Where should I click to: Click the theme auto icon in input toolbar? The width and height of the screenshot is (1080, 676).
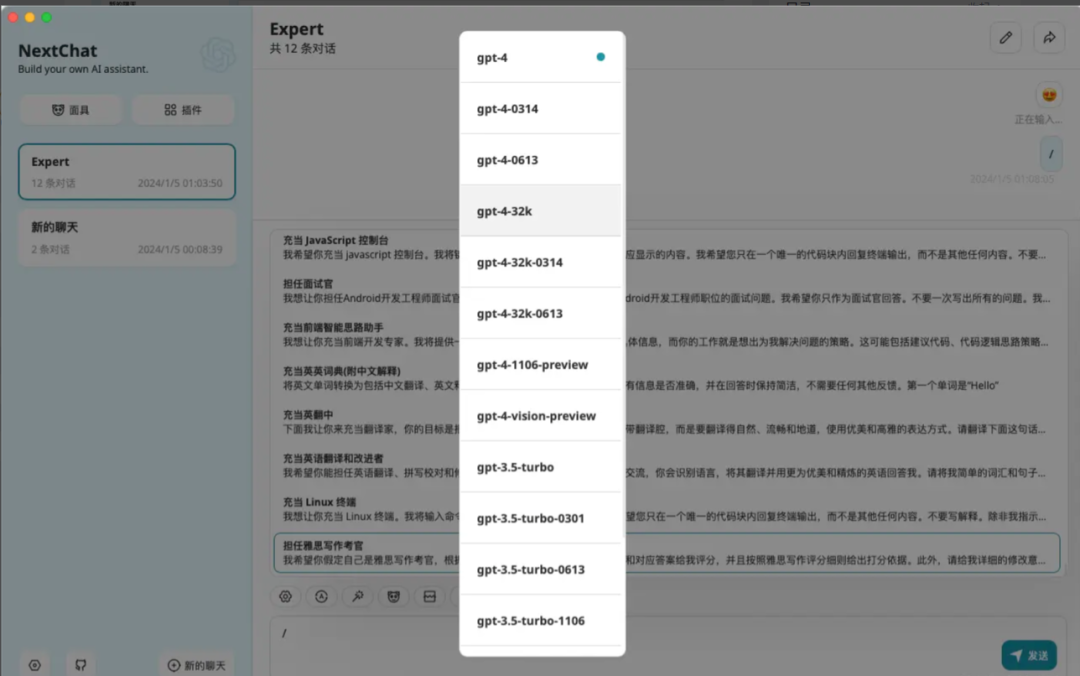(321, 596)
